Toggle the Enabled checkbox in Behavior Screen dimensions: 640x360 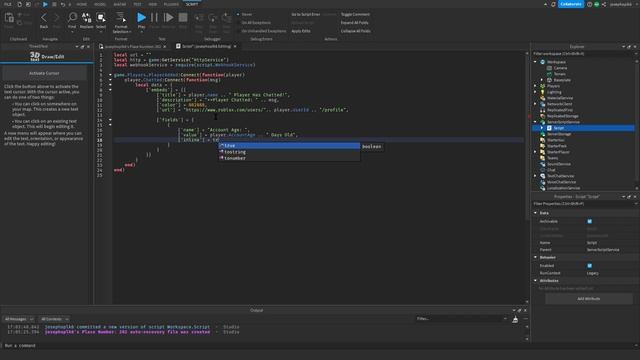(x=589, y=266)
